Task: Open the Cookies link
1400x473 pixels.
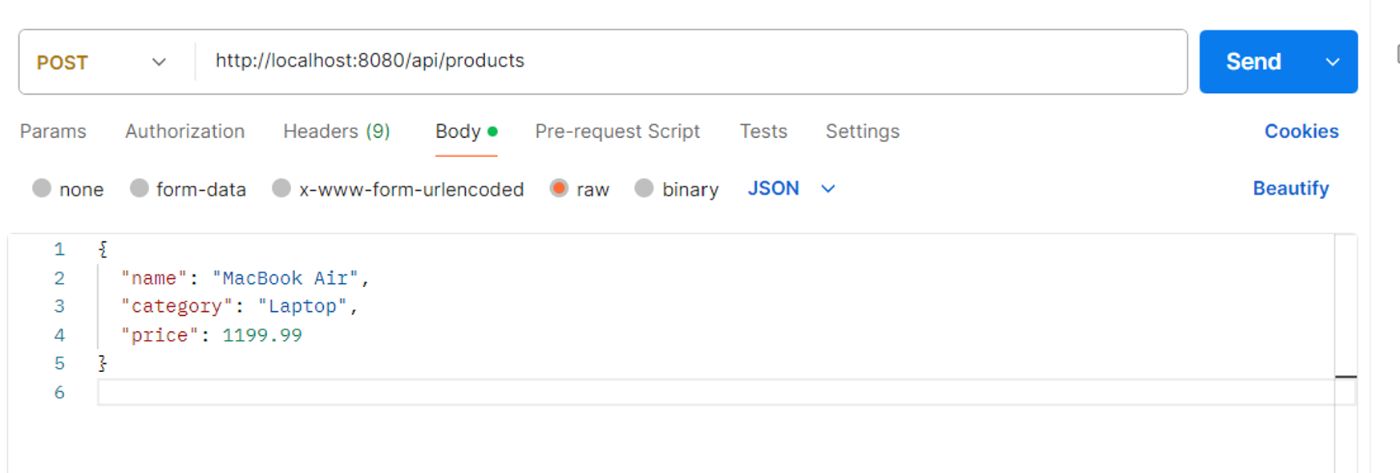Action: click(1301, 131)
